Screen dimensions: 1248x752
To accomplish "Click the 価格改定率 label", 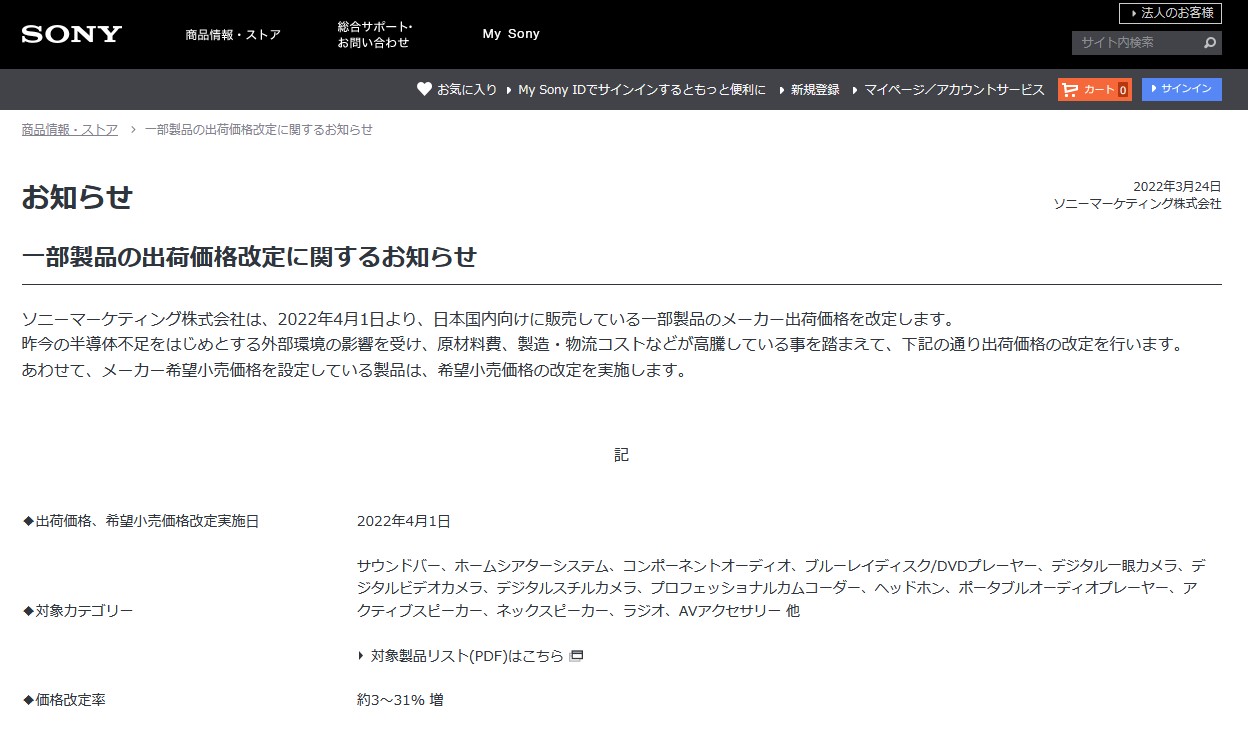I will click(x=64, y=700).
